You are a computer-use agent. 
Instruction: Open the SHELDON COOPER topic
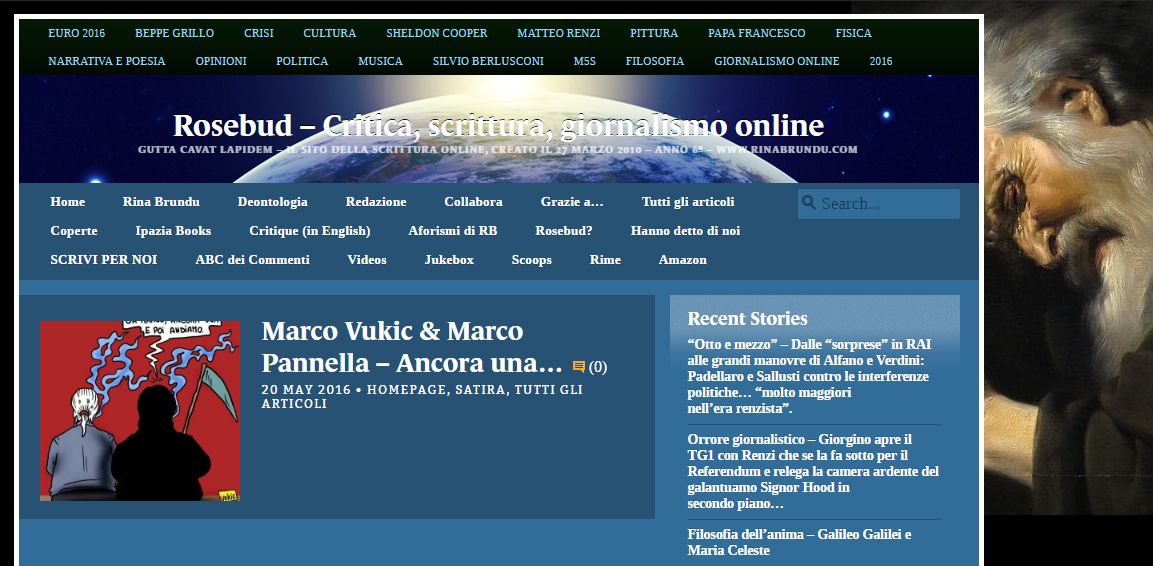pos(437,33)
